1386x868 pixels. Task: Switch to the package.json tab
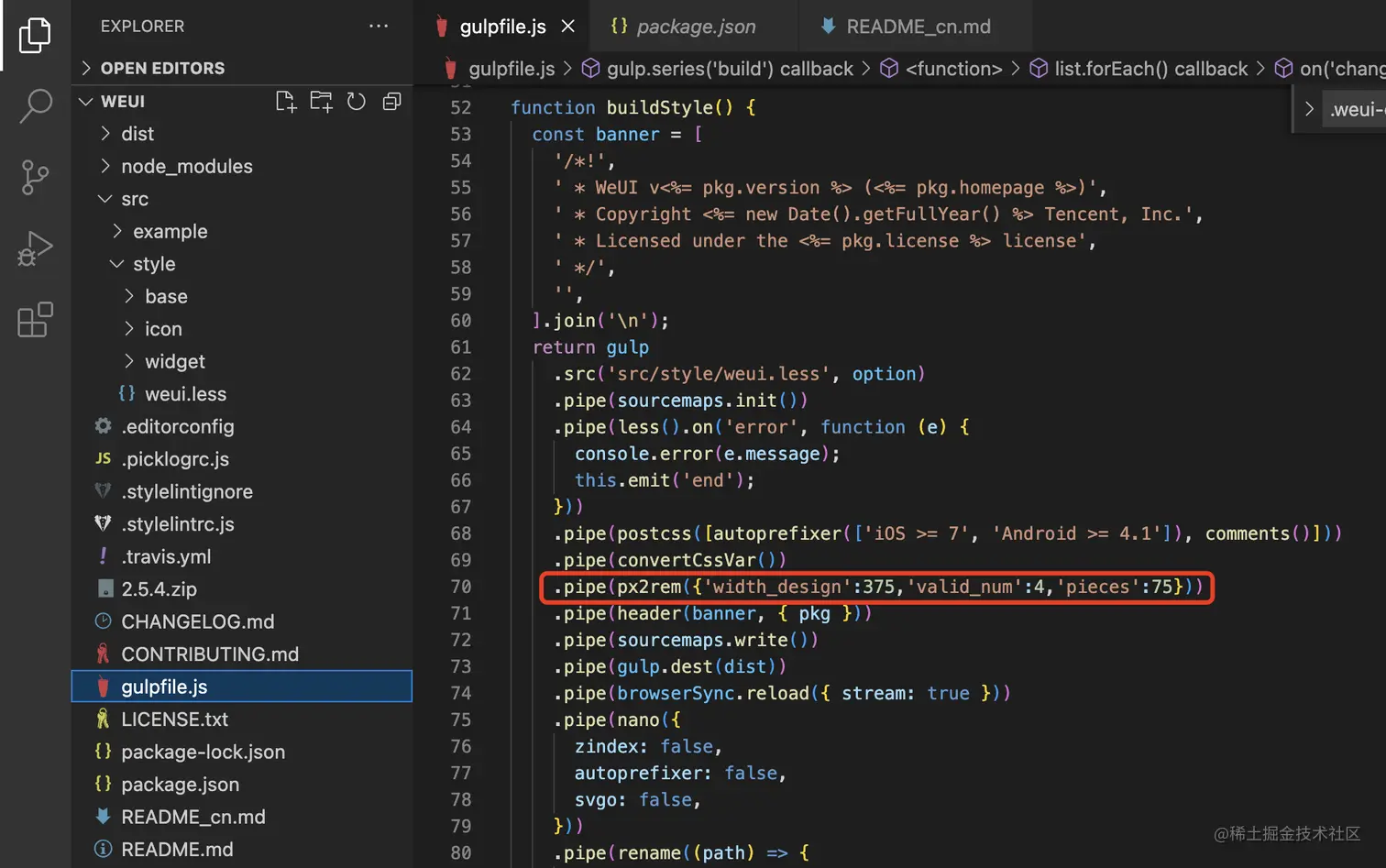pos(696,27)
